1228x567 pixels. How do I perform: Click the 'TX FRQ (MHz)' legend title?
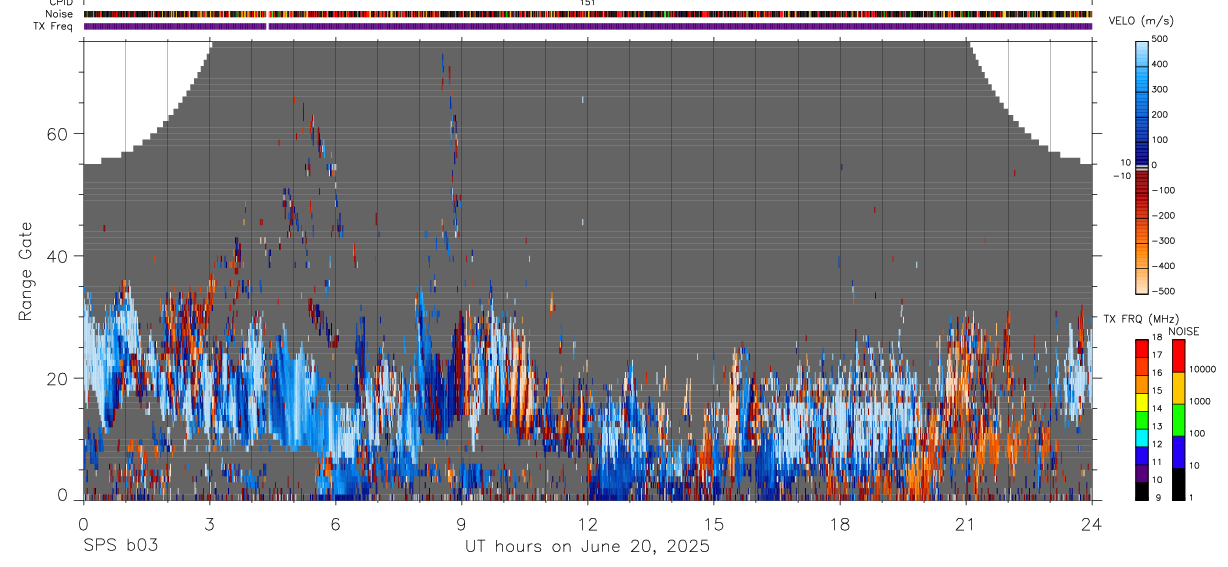1142,319
